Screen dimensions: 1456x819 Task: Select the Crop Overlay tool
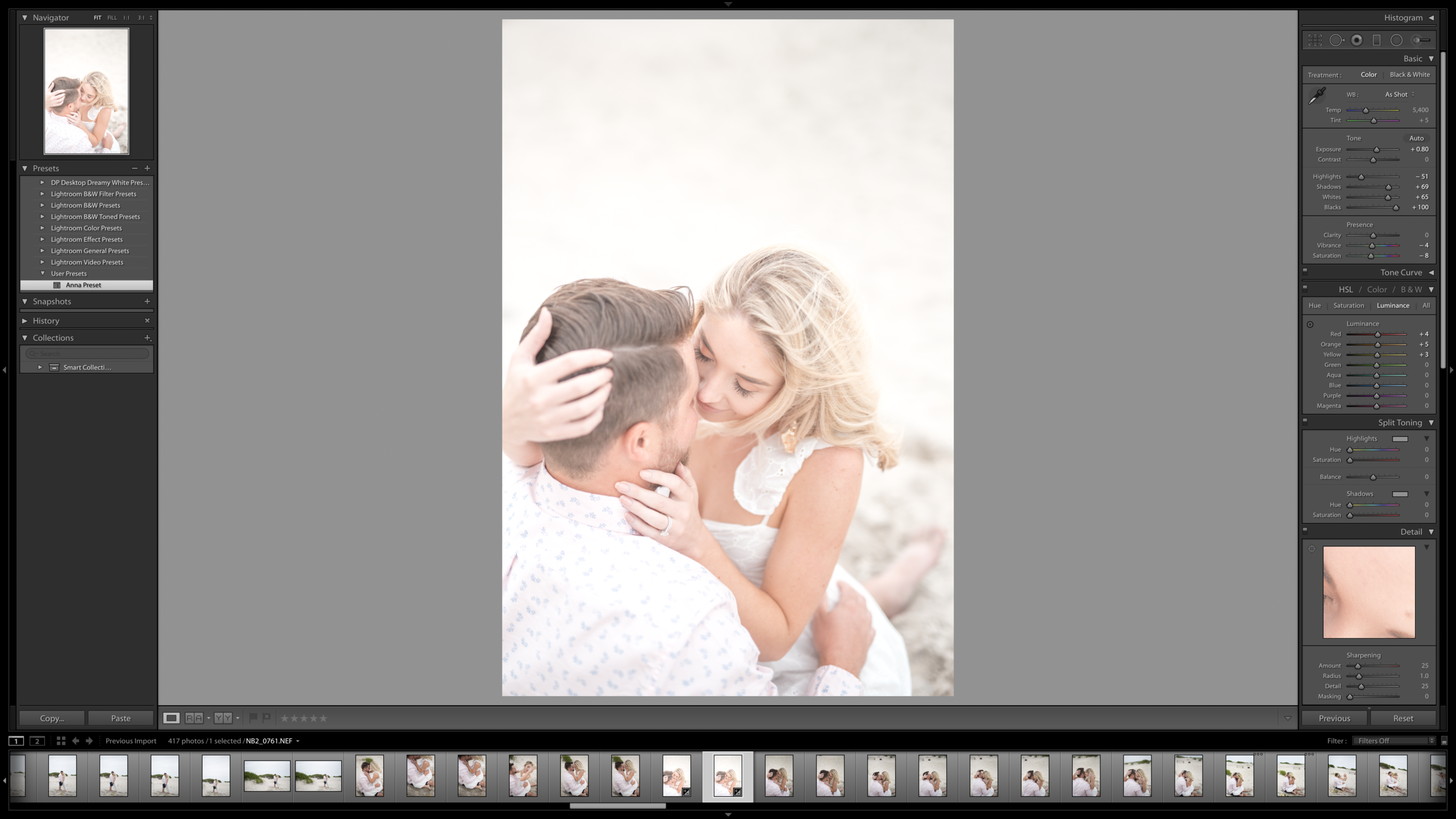pos(1315,40)
